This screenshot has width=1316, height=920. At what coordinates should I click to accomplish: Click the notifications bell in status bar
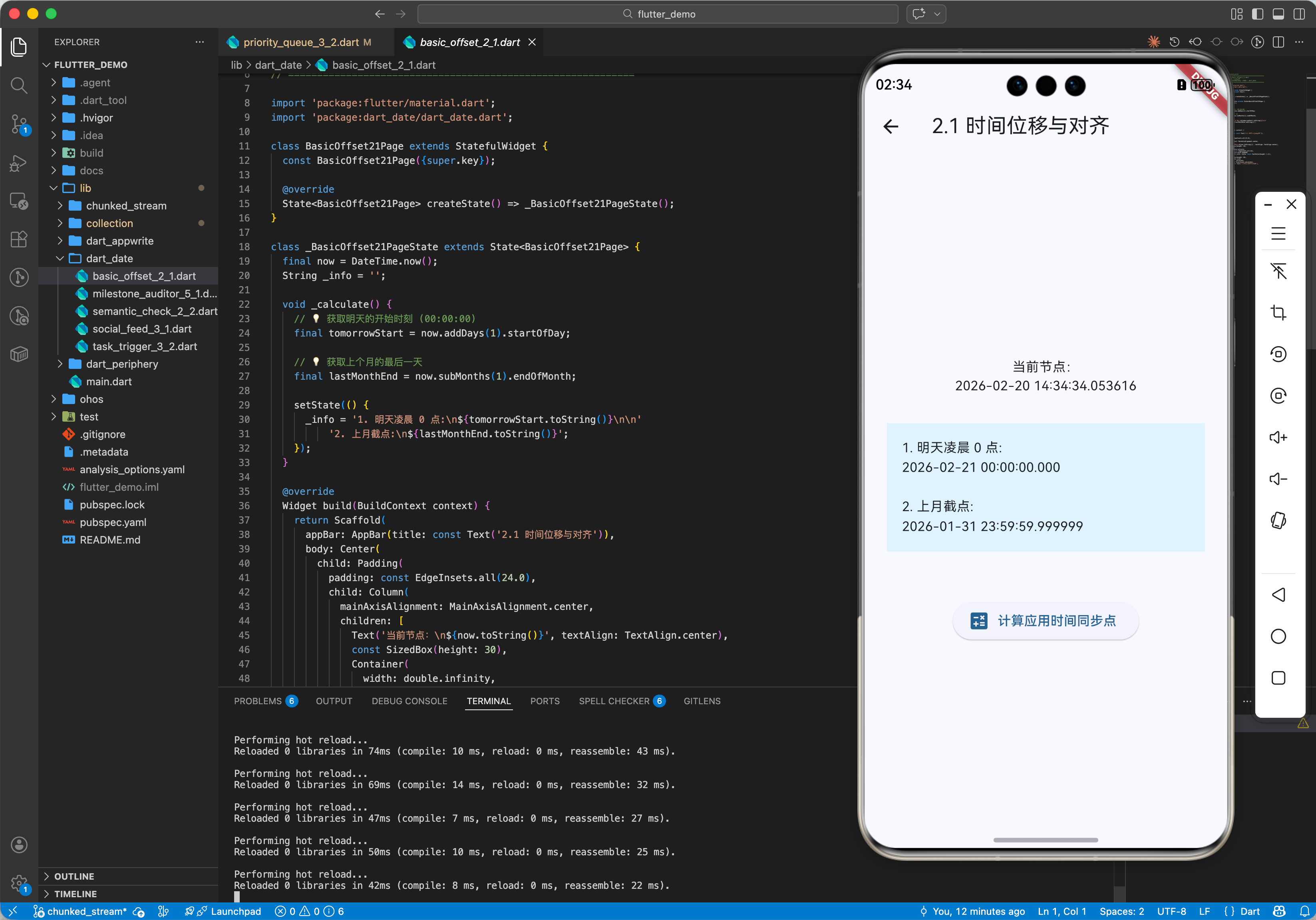click(1304, 911)
